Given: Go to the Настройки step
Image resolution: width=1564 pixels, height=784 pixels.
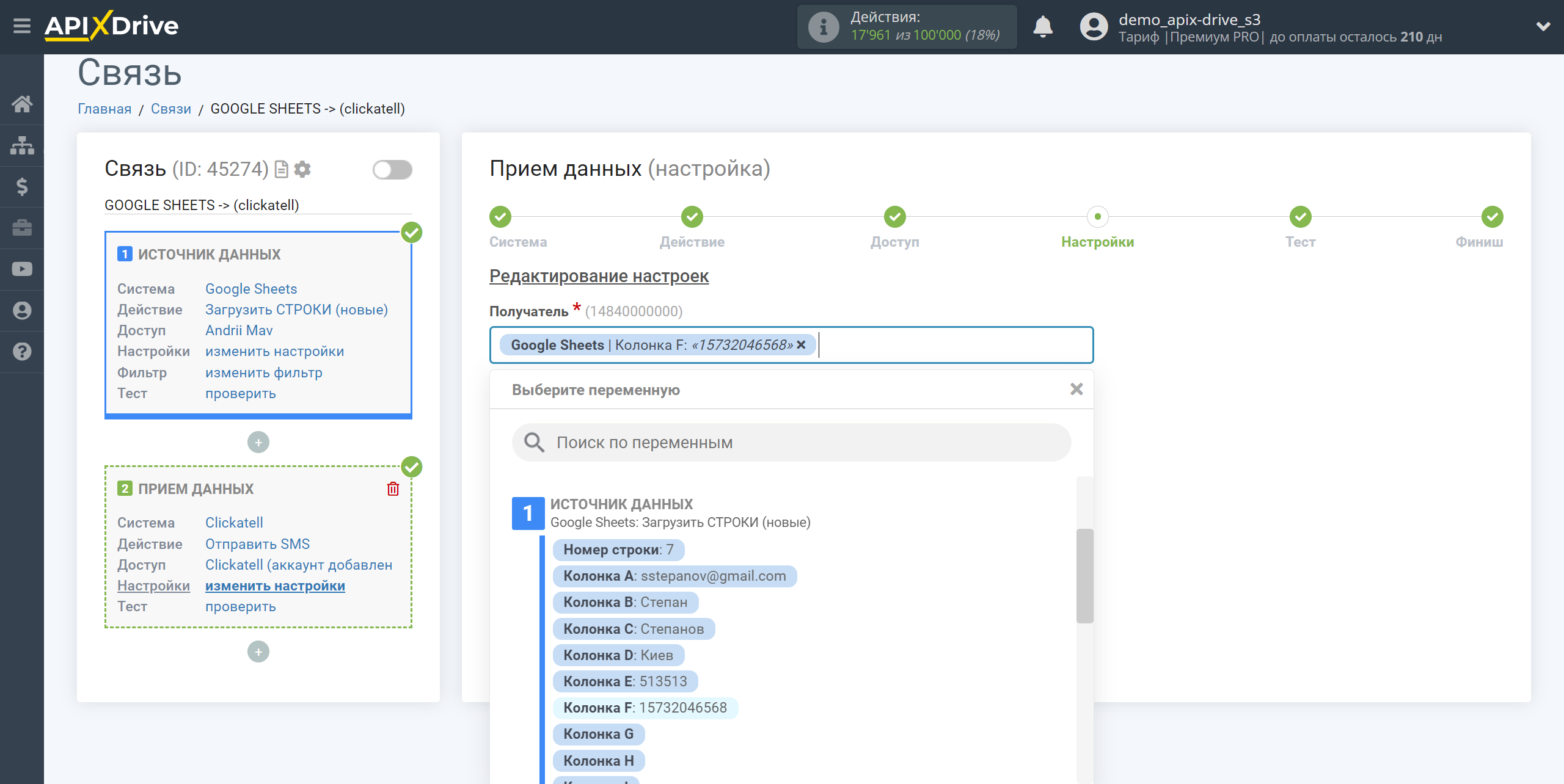Looking at the screenshot, I should point(1098,217).
